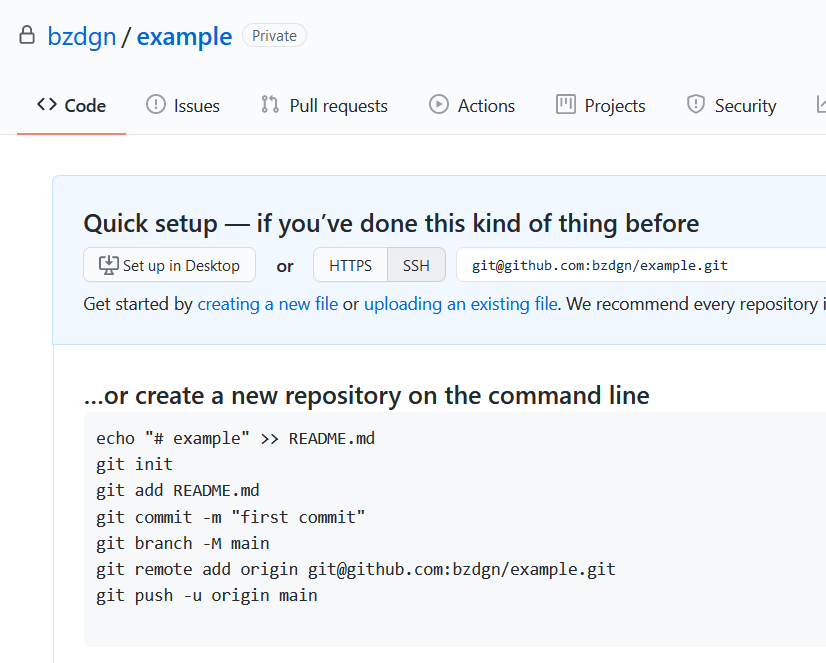Click the Projects board icon
This screenshot has height=663, width=826.
tap(566, 104)
